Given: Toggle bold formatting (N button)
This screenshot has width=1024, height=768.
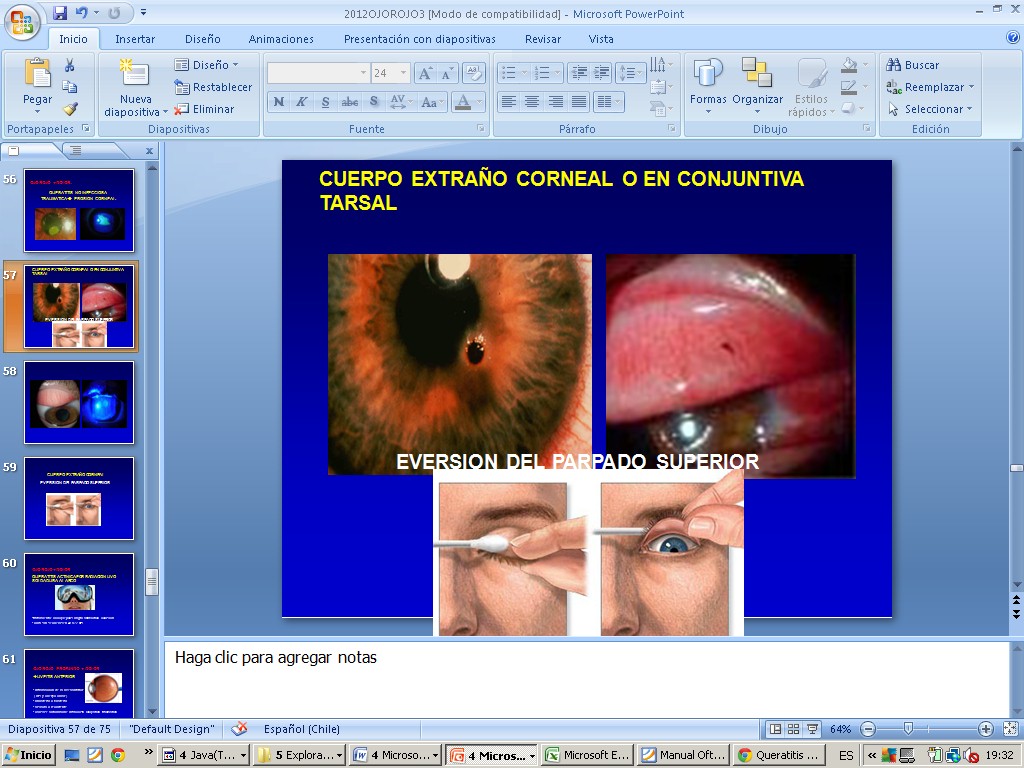Looking at the screenshot, I should pos(279,102).
